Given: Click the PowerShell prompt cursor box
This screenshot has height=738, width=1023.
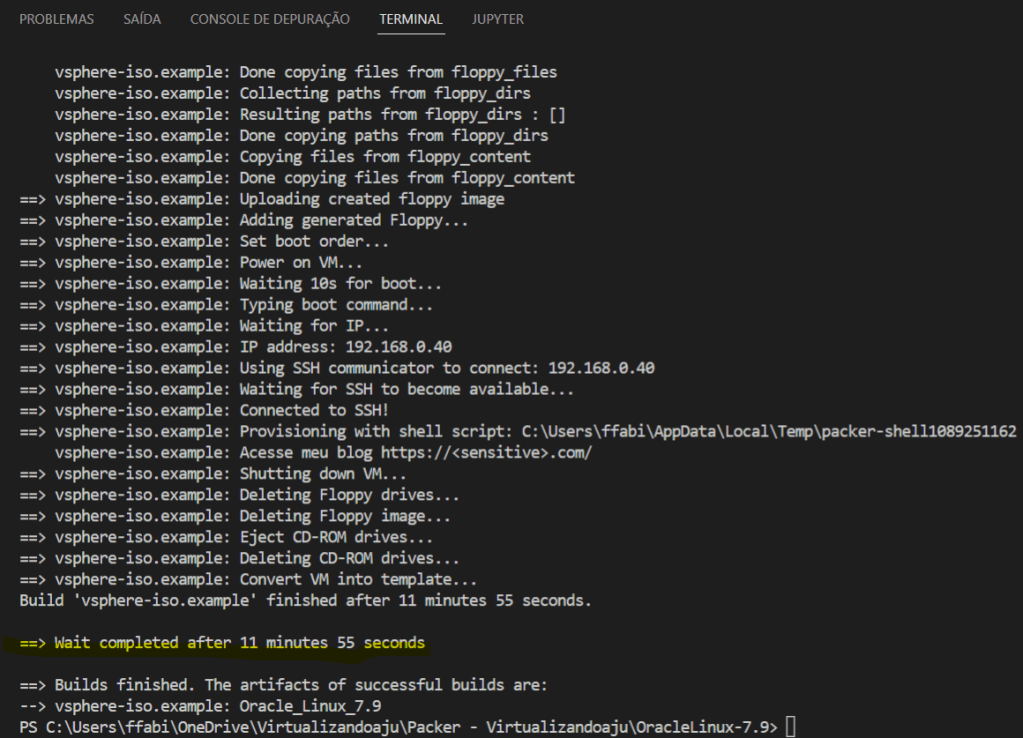Looking at the screenshot, I should pyautogui.click(x=790, y=726).
